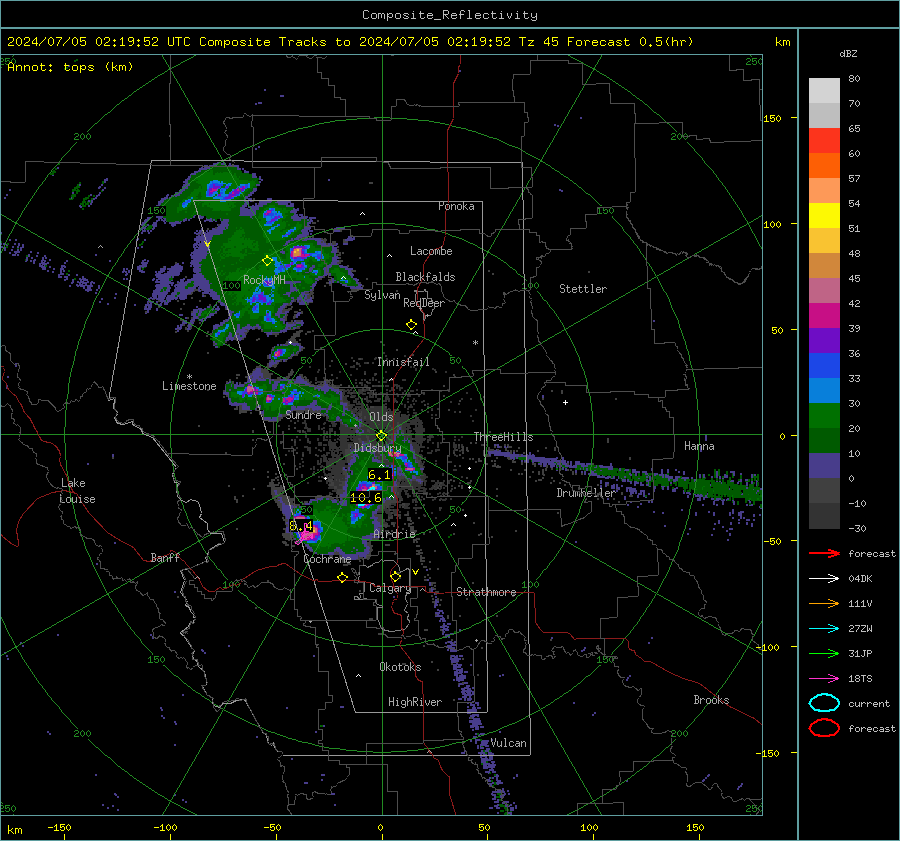Click the white plus marker west of Hanna
The width and height of the screenshot is (900, 841).
[x=565, y=402]
